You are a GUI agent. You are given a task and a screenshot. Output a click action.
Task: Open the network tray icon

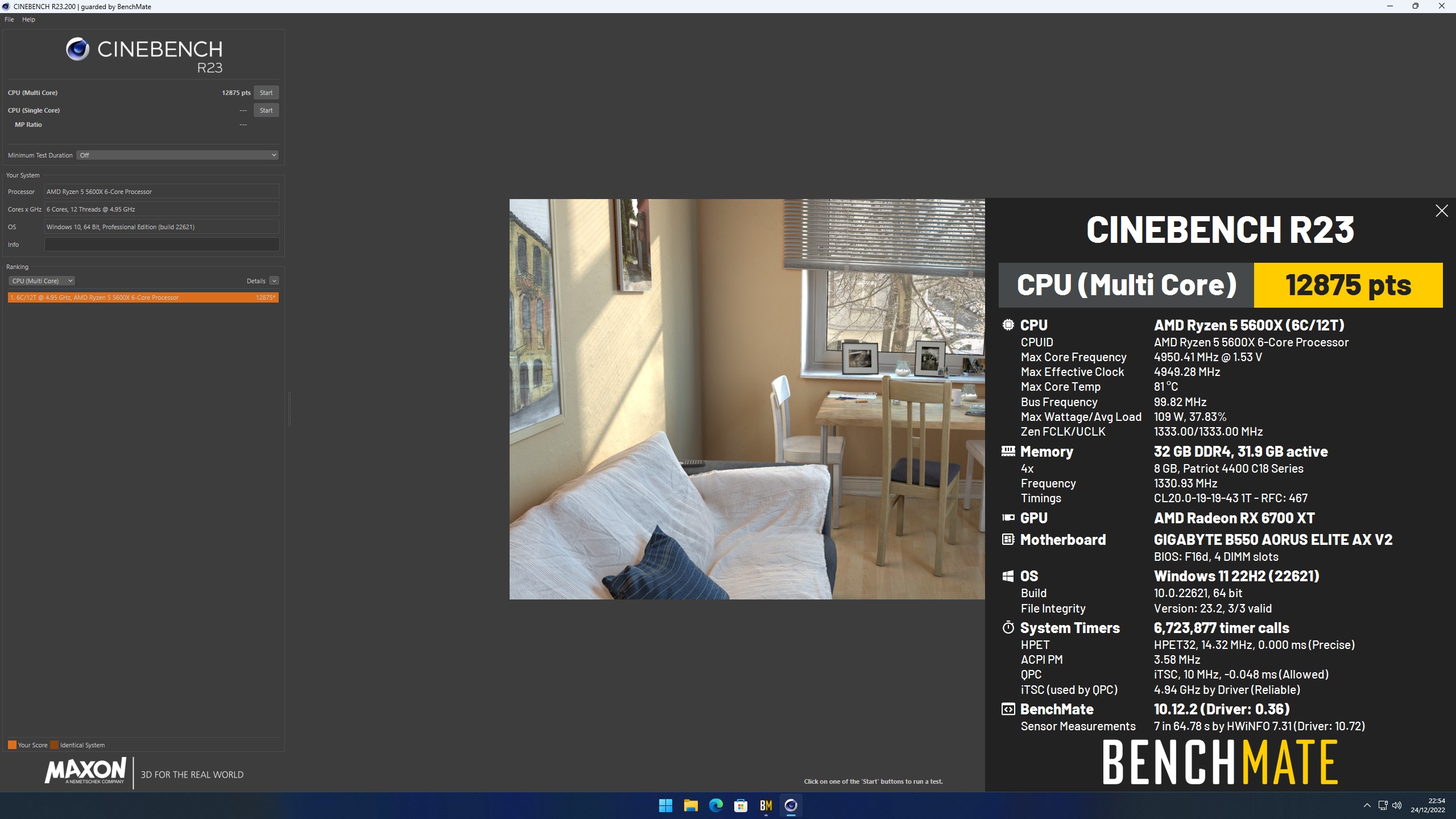[1383, 805]
